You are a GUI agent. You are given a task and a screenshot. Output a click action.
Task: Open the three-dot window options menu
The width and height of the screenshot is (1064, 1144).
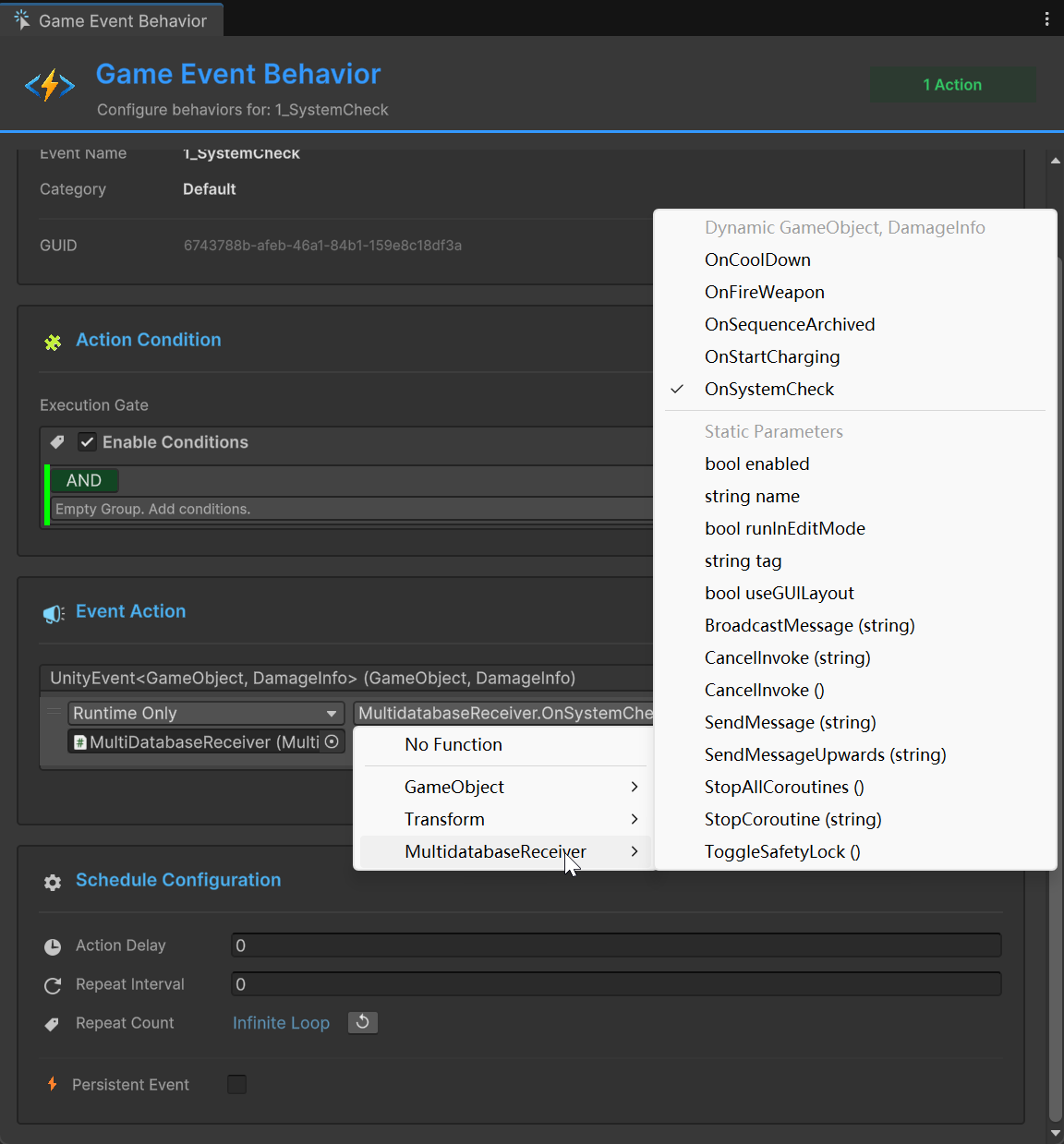(x=1046, y=19)
